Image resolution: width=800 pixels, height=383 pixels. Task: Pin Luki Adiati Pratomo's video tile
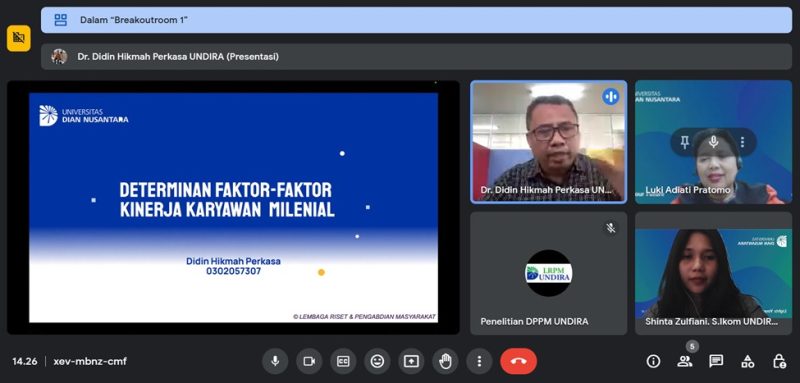click(x=685, y=142)
